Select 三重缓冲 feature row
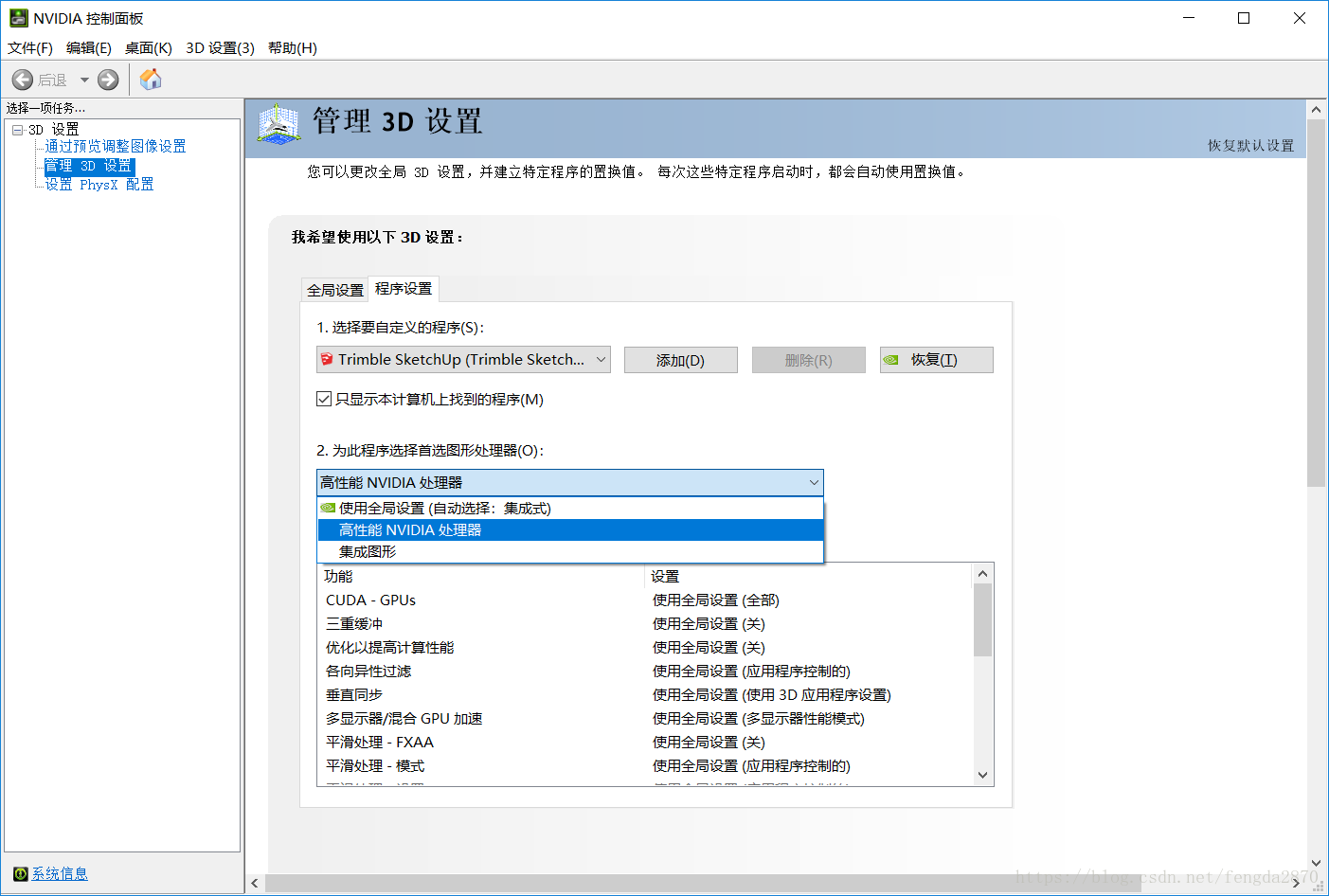The height and width of the screenshot is (896, 1329). click(645, 623)
